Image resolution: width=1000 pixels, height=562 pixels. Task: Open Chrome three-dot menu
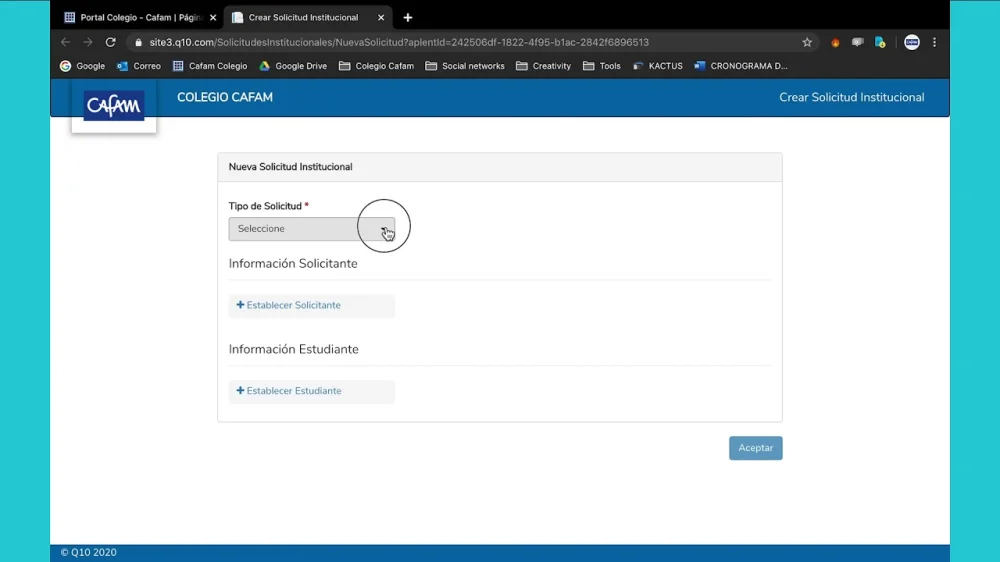[934, 42]
